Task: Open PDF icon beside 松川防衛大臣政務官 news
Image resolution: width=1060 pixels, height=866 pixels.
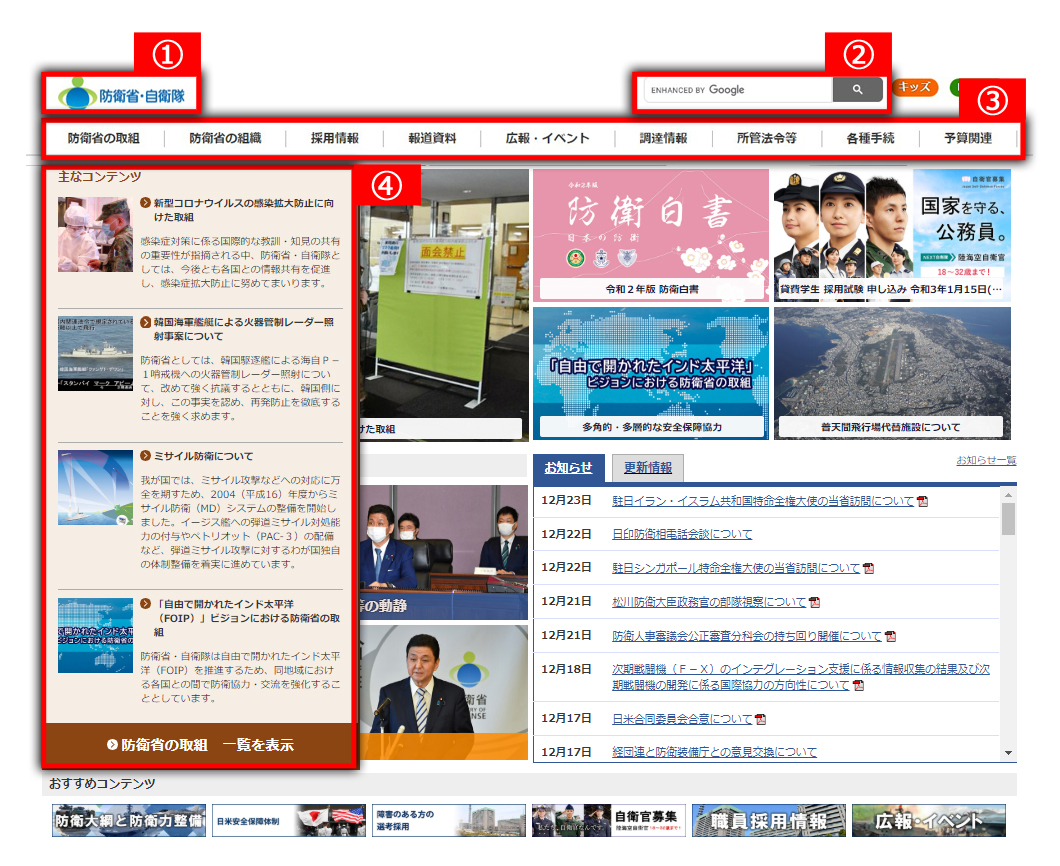Action: click(815, 602)
